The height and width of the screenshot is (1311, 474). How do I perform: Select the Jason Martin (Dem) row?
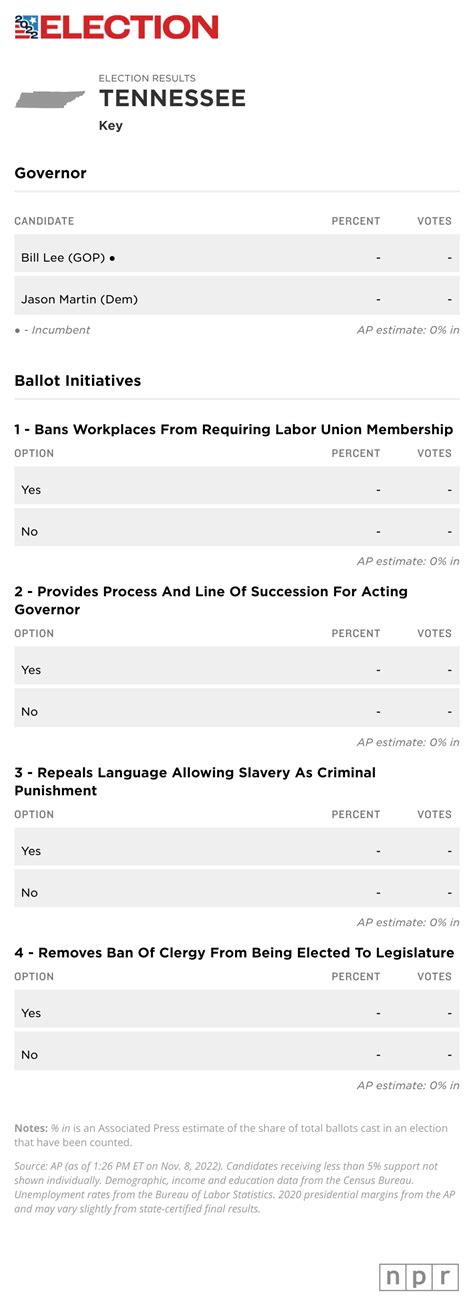pos(237,299)
